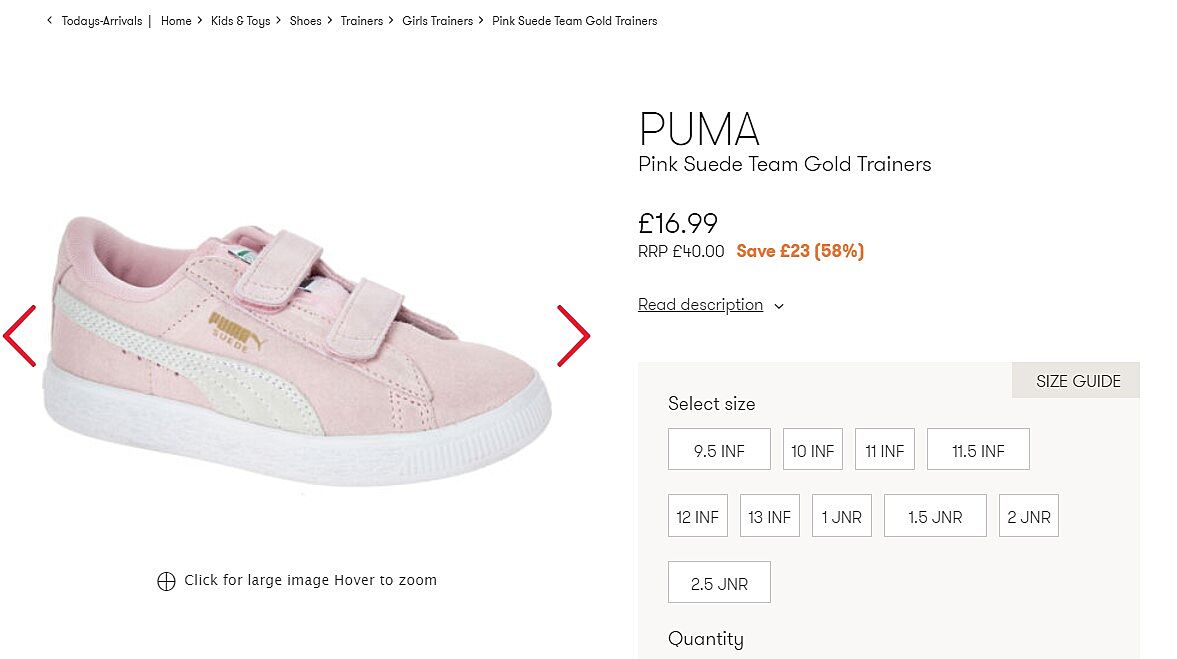The height and width of the screenshot is (659, 1177).
Task: Open the SIZE GUIDE
Action: [1077, 381]
